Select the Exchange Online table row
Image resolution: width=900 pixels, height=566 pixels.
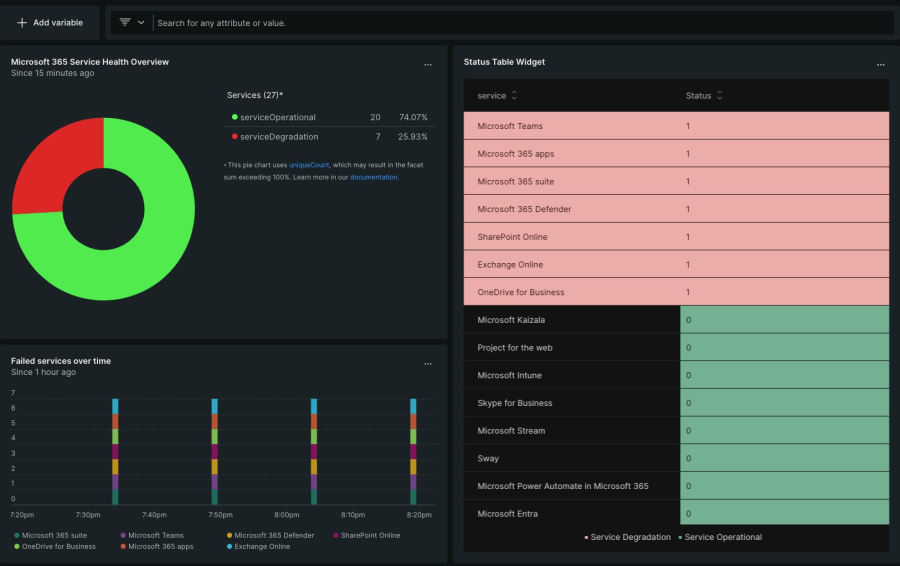(x=676, y=264)
